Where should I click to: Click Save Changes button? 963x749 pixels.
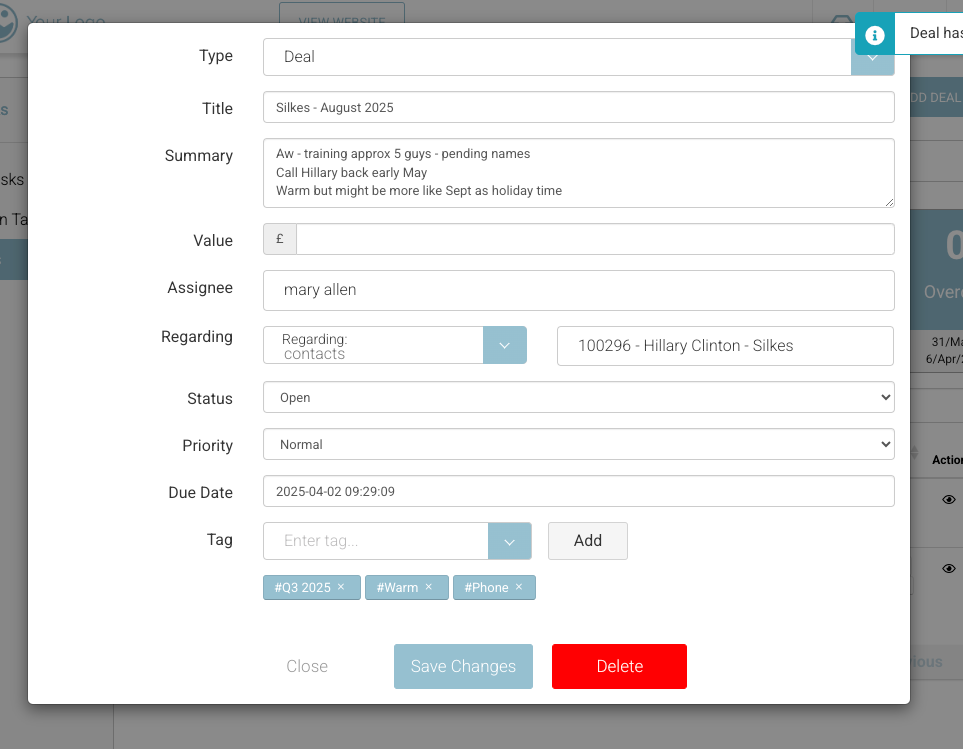[x=463, y=666]
